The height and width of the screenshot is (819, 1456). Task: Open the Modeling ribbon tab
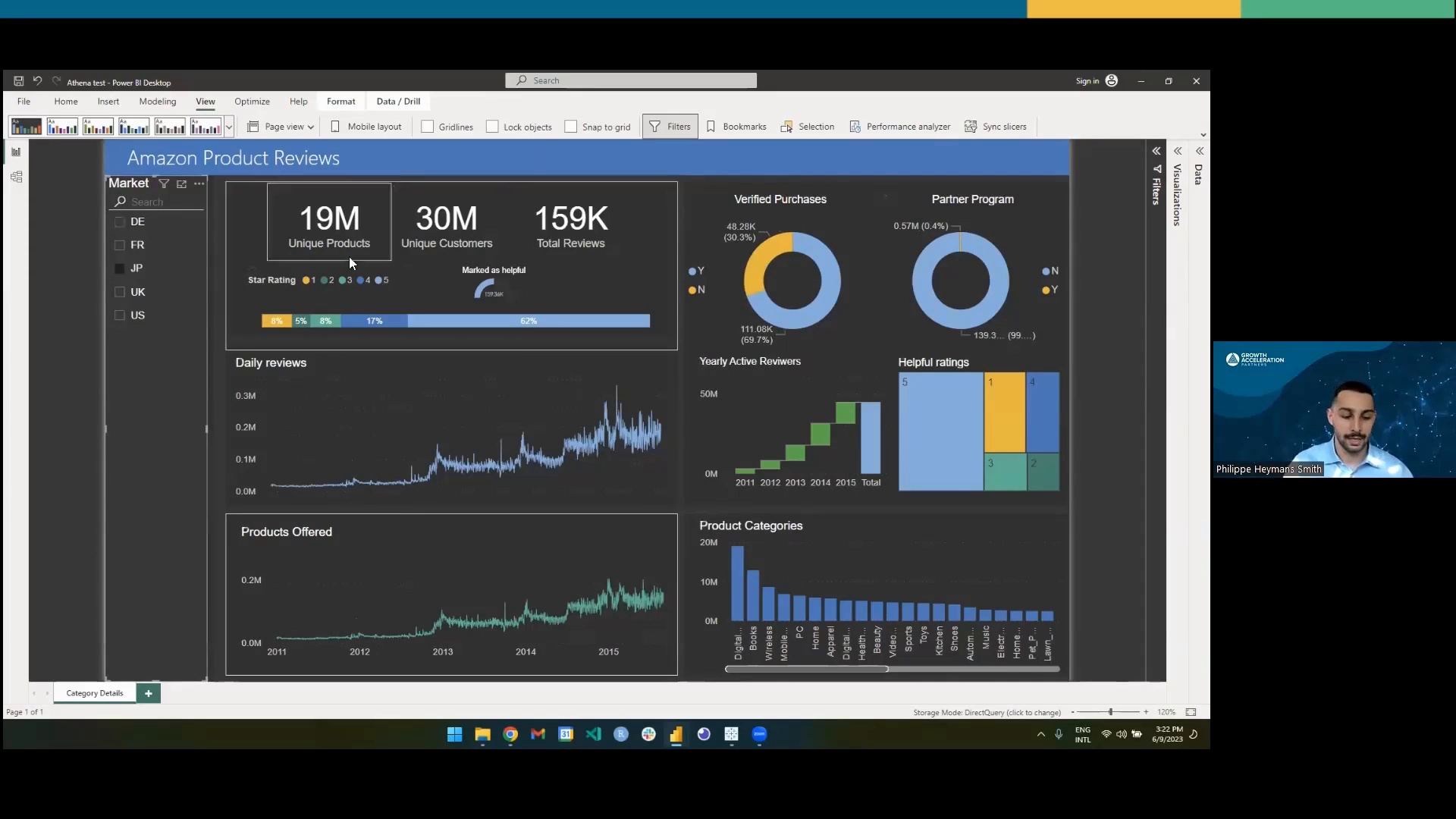(157, 102)
